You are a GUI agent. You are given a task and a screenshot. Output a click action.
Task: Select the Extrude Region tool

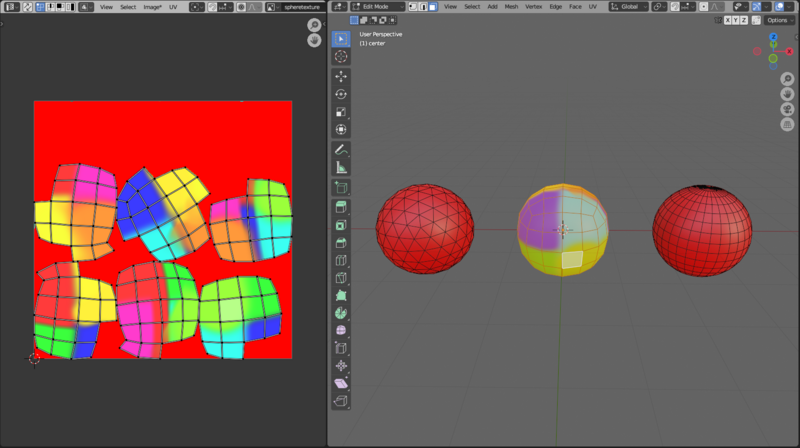coord(341,207)
